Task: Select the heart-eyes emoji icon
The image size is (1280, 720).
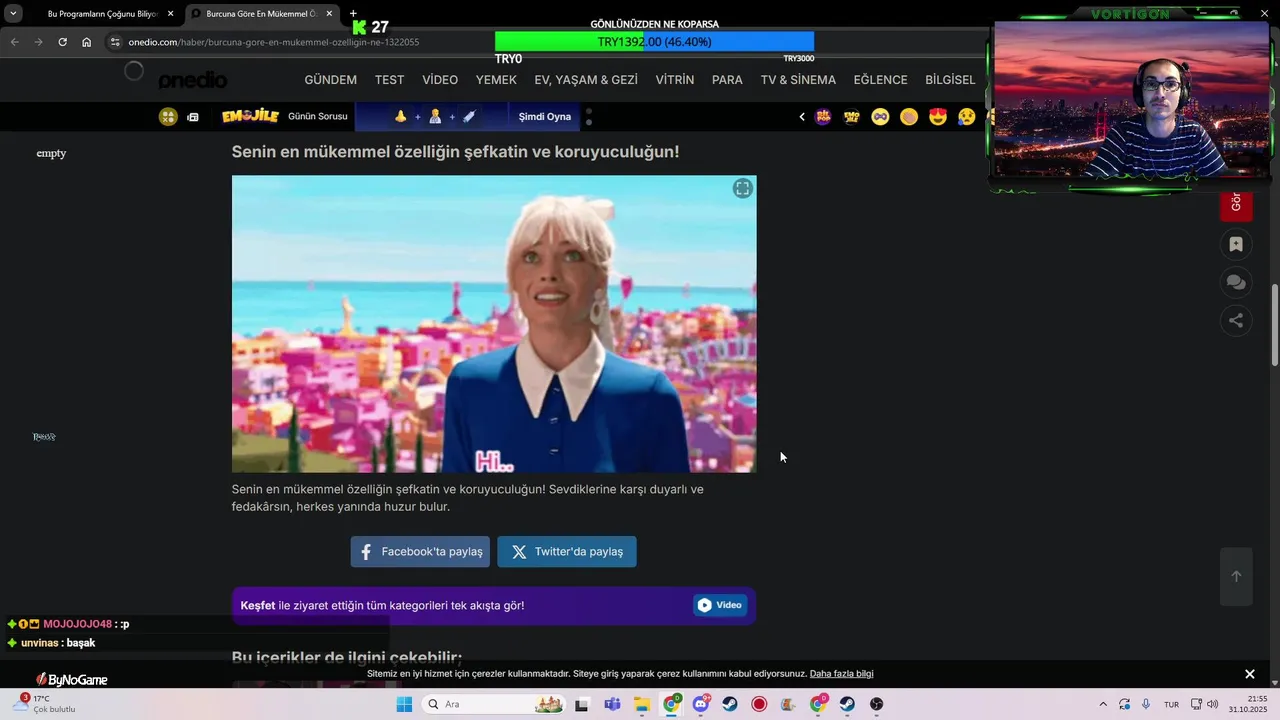Action: point(938,117)
